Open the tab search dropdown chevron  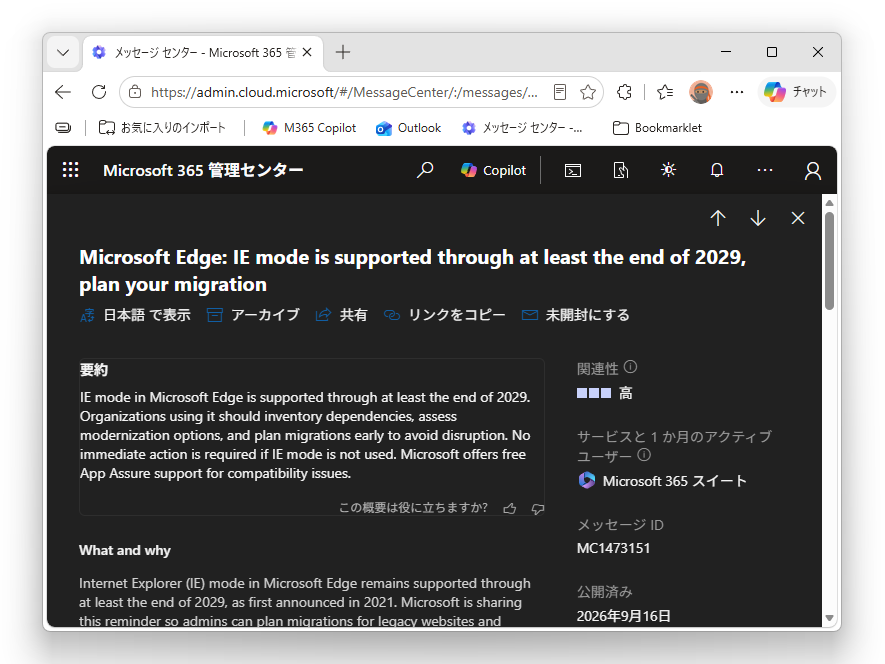(63, 53)
